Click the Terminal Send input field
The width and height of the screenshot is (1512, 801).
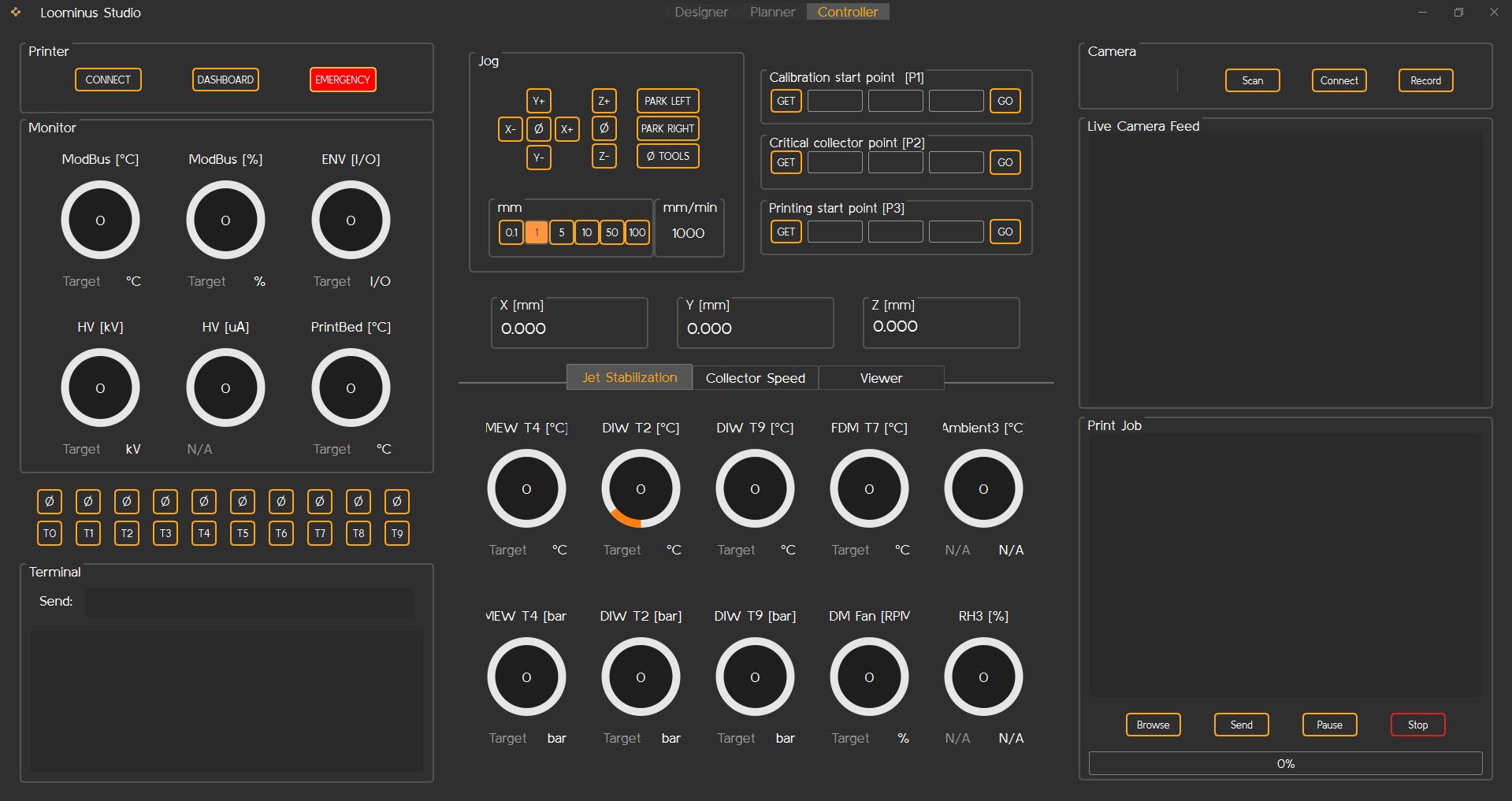(249, 602)
